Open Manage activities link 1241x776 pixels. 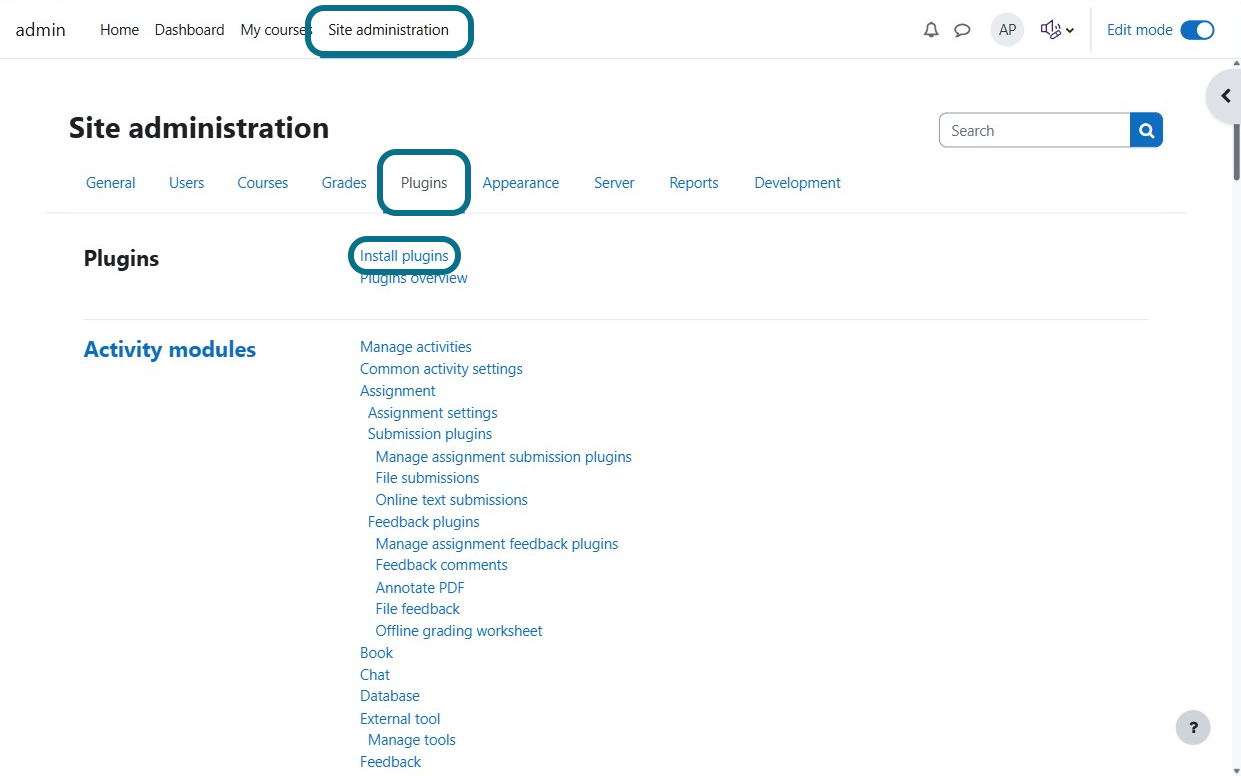416,347
